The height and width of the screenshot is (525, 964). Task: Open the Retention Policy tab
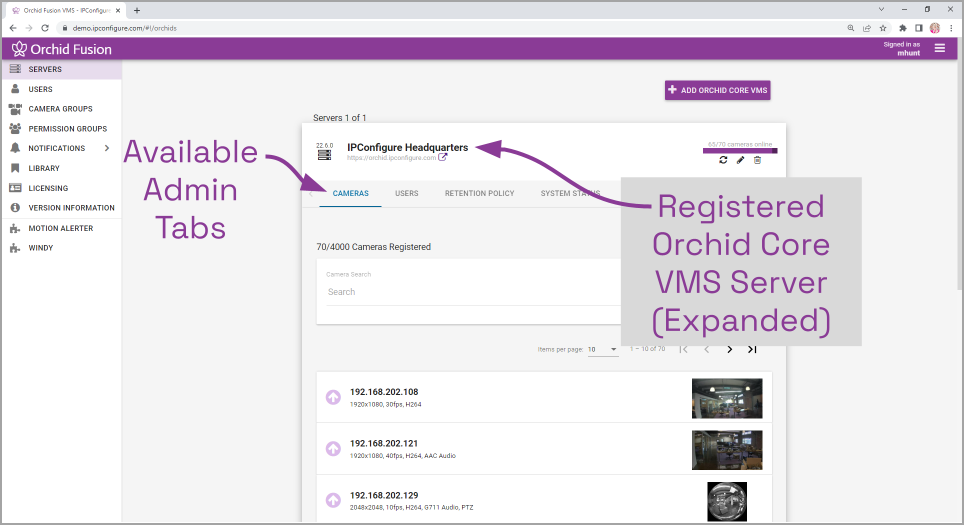pyautogui.click(x=480, y=193)
